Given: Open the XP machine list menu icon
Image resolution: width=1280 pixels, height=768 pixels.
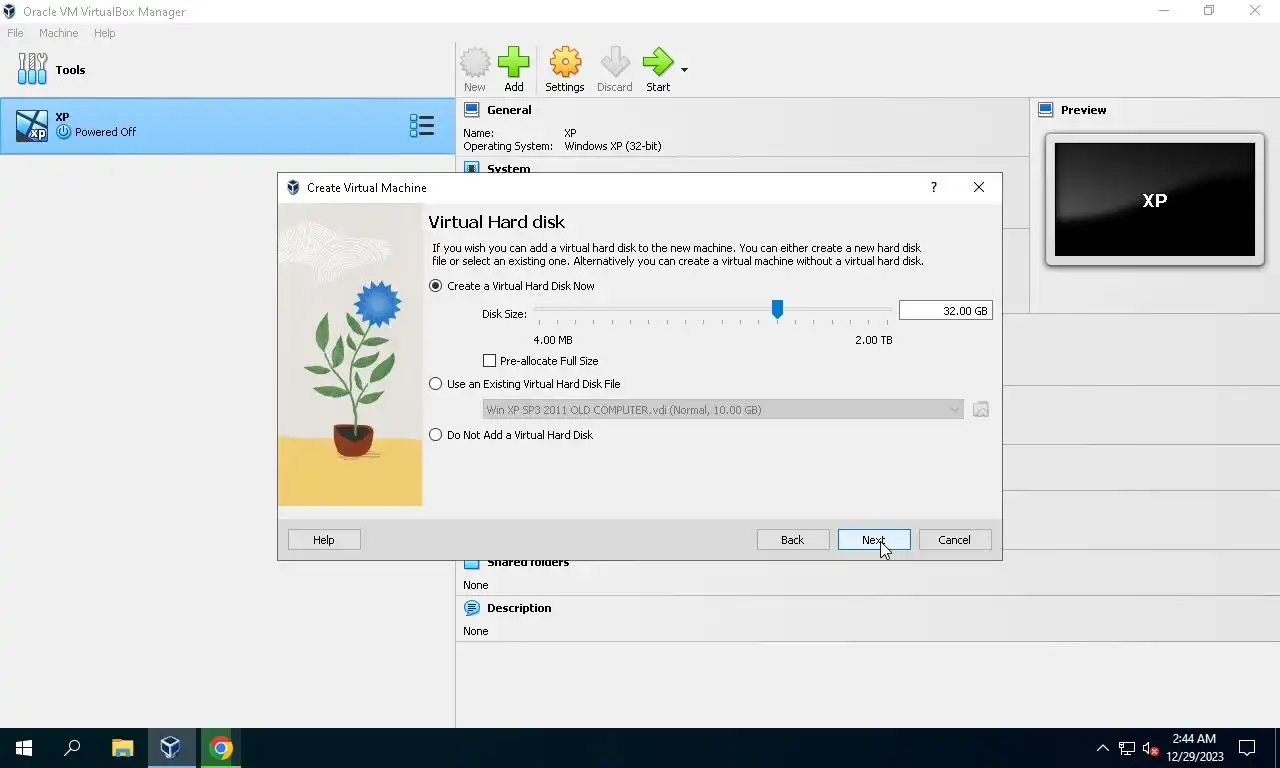Looking at the screenshot, I should [x=422, y=125].
